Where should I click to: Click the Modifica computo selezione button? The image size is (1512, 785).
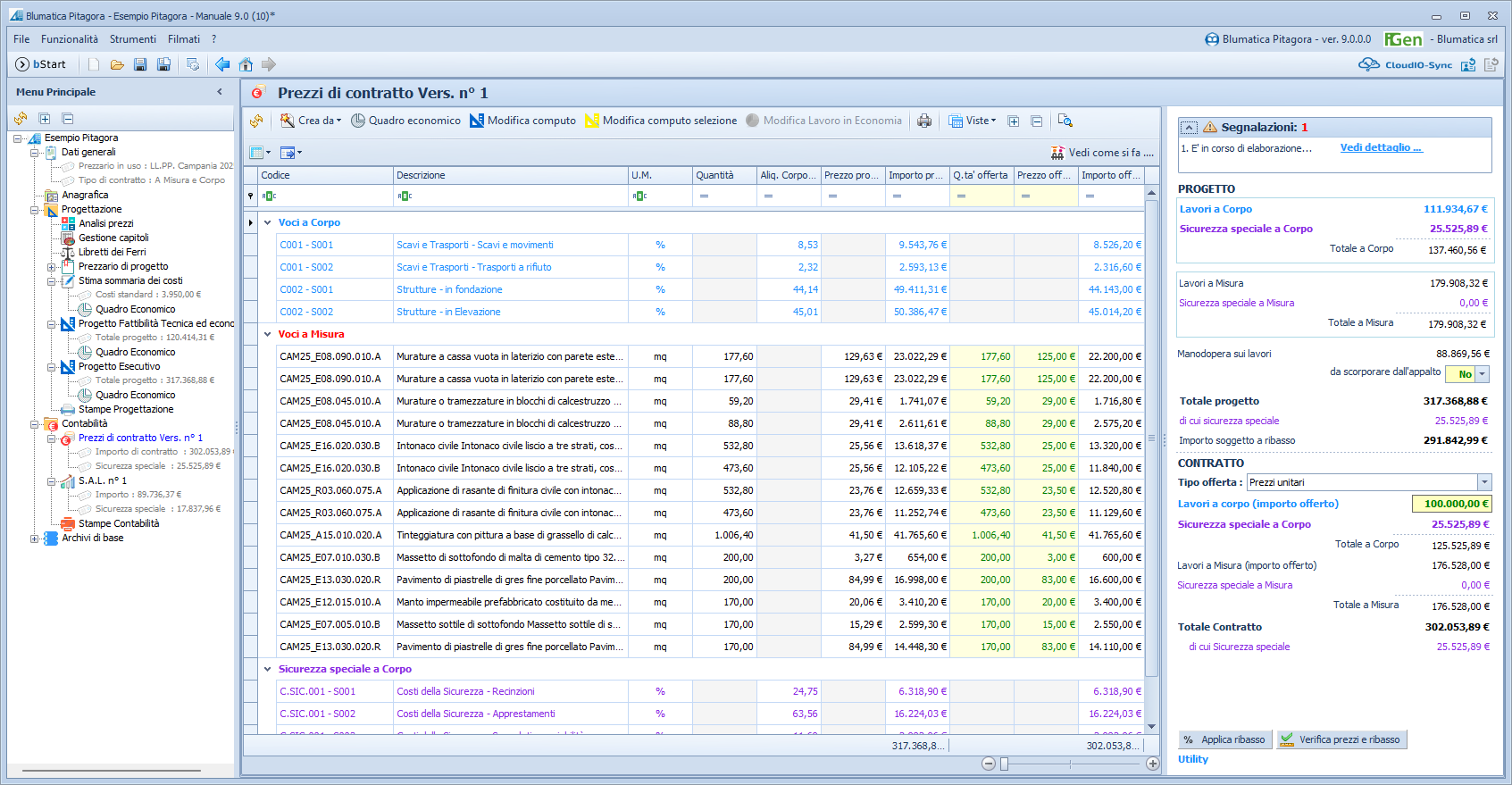click(x=661, y=121)
